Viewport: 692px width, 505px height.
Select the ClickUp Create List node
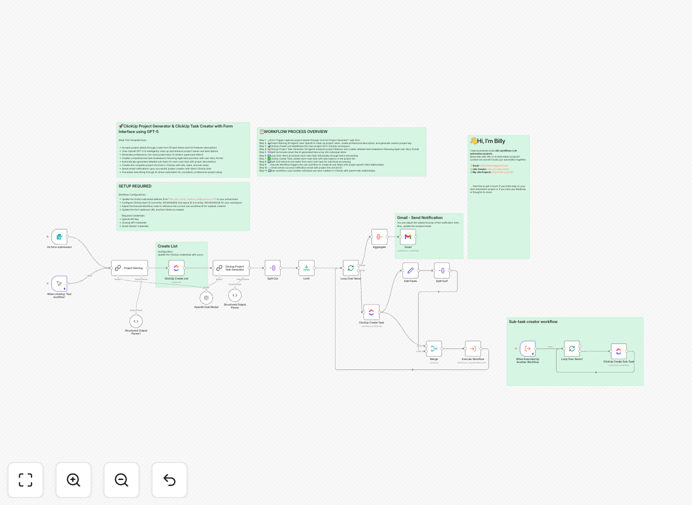click(x=176, y=268)
